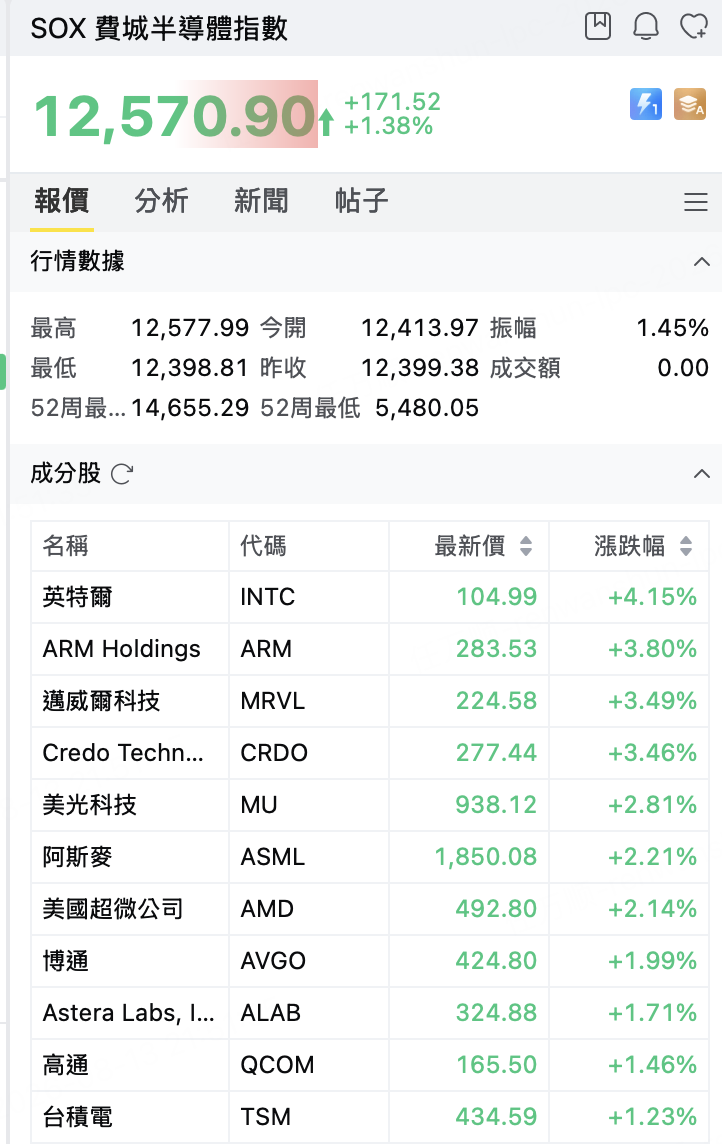
Task: Select the 報價 tab
Action: click(62, 201)
